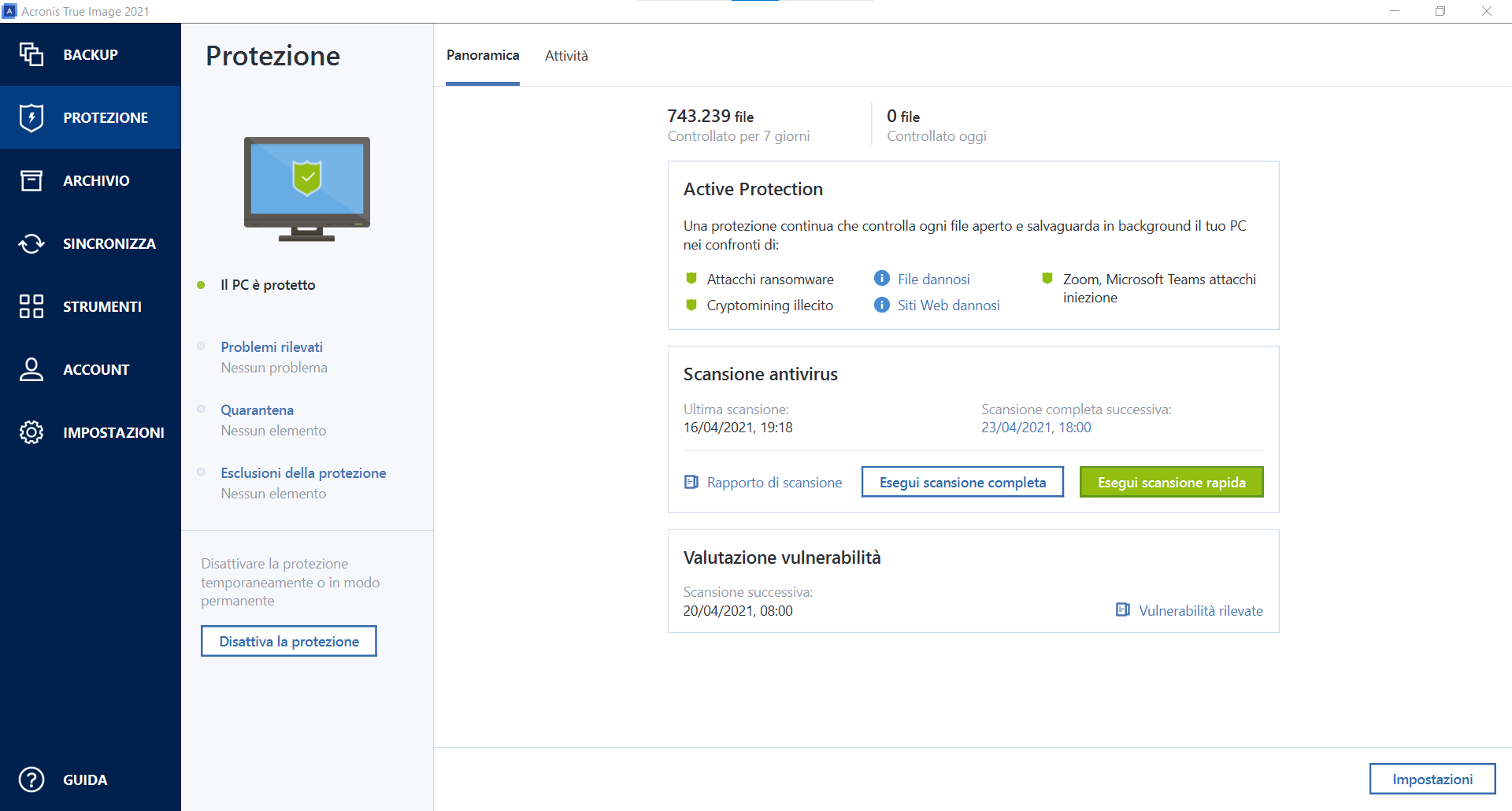Open the Backup section icon
Viewport: 1512px width, 811px height.
[x=31, y=54]
